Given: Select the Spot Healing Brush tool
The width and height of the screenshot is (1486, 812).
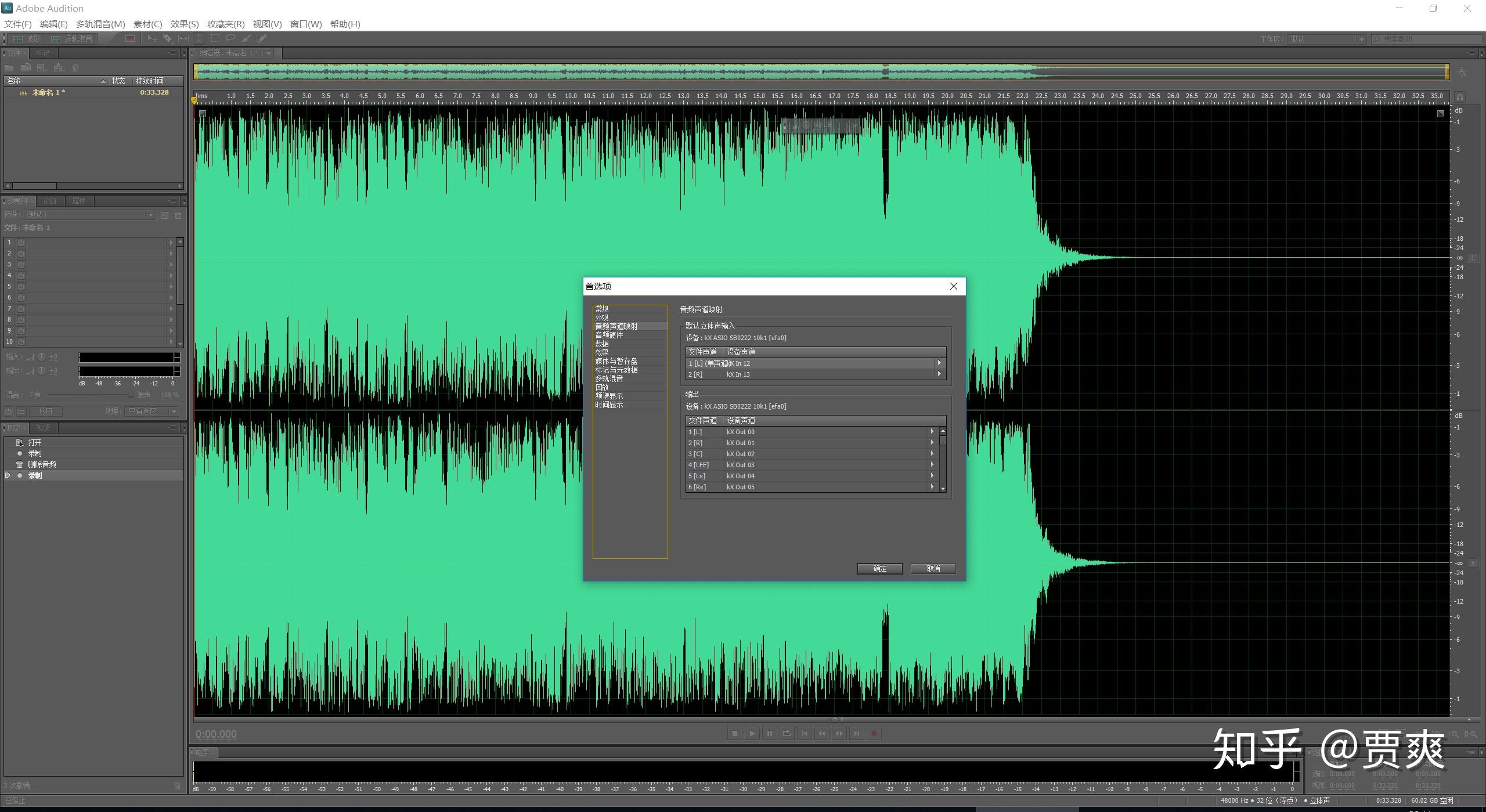Looking at the screenshot, I should coord(262,38).
